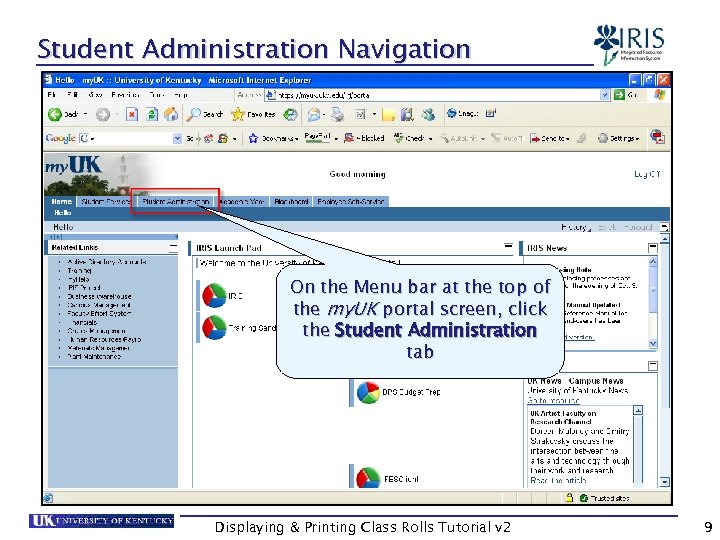Screen dimensions: 720x540
Task: Select the Home portal tab
Action: tap(62, 201)
